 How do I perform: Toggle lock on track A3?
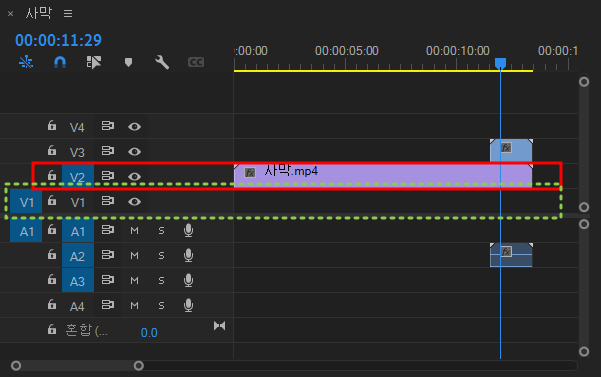click(x=52, y=280)
